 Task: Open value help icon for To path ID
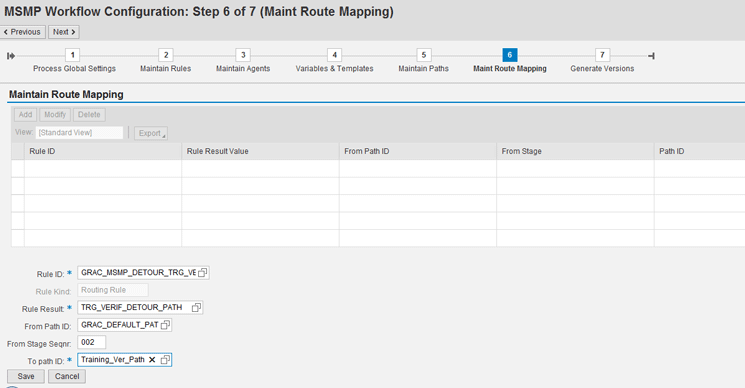pyautogui.click(x=165, y=360)
